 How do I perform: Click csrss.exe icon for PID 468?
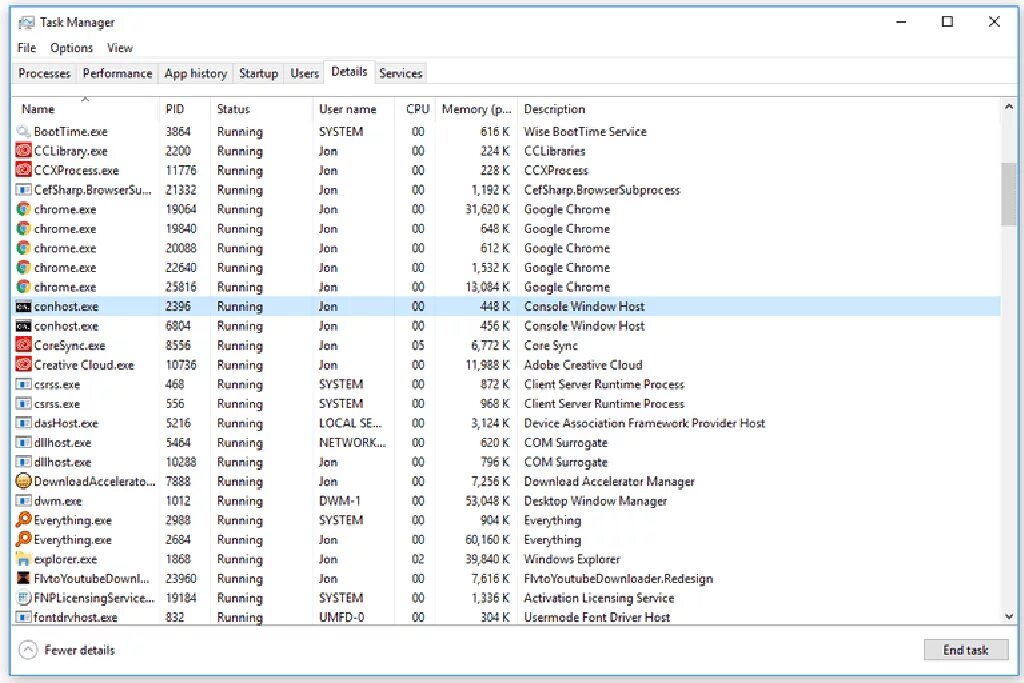coord(24,384)
